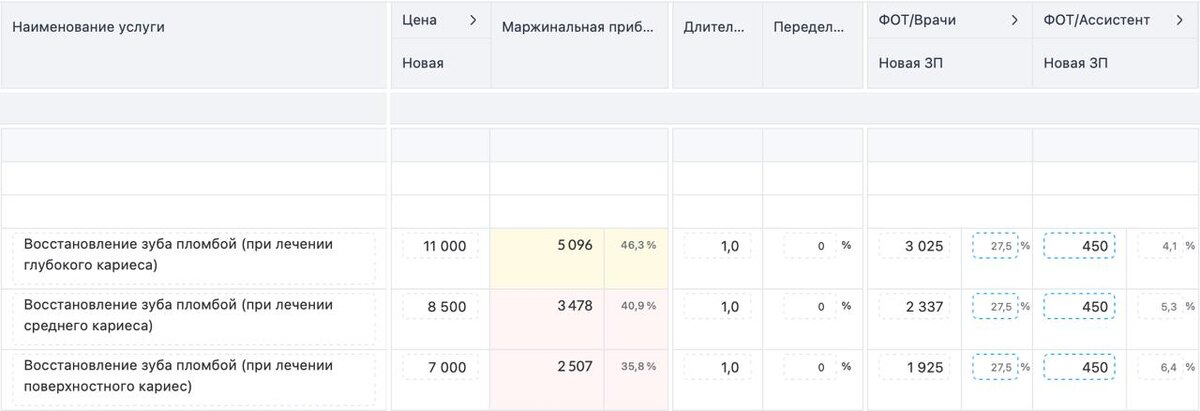Edit rework percent 0 in third row
Viewport: 1200px width, 411px height.
[810, 368]
